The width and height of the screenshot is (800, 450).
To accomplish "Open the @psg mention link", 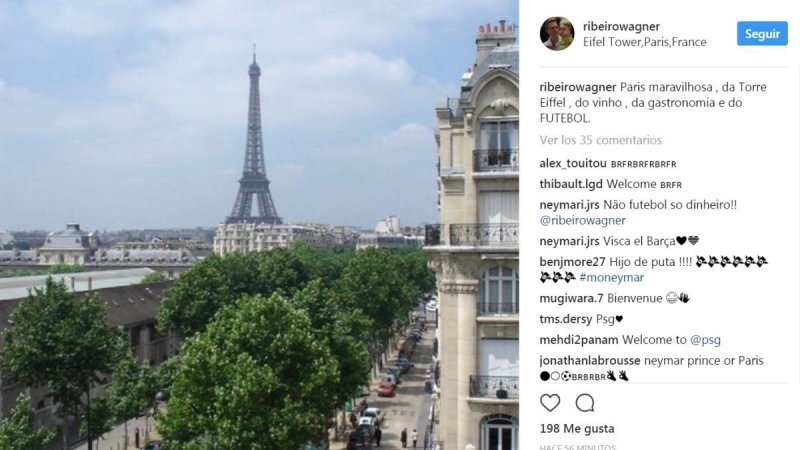I will (705, 340).
